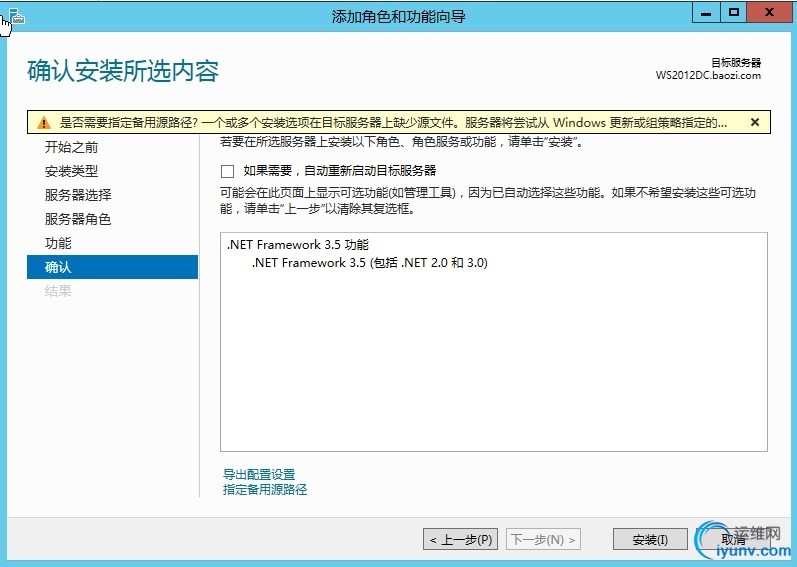
Task: Click the WS2012DC.baozi.com server name
Action: tap(708, 76)
